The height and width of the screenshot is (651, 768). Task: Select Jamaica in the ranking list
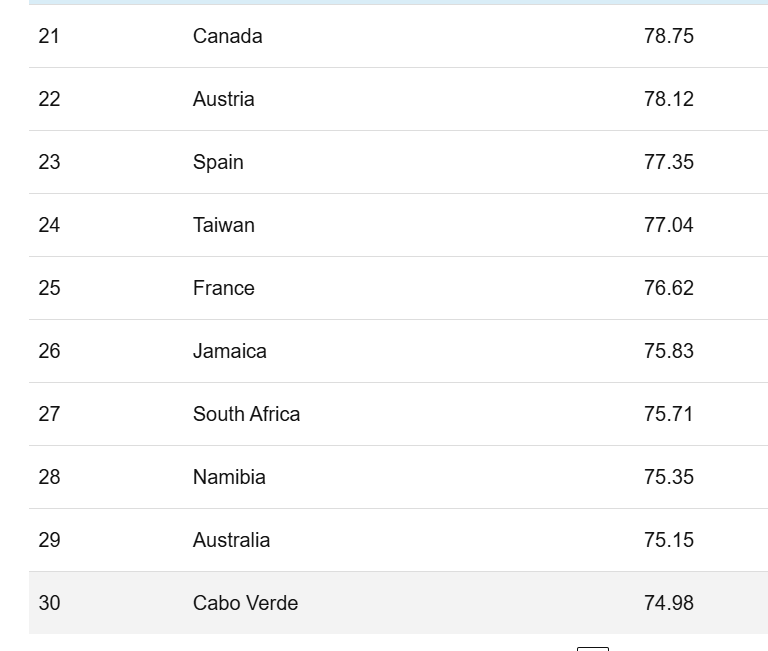230,351
